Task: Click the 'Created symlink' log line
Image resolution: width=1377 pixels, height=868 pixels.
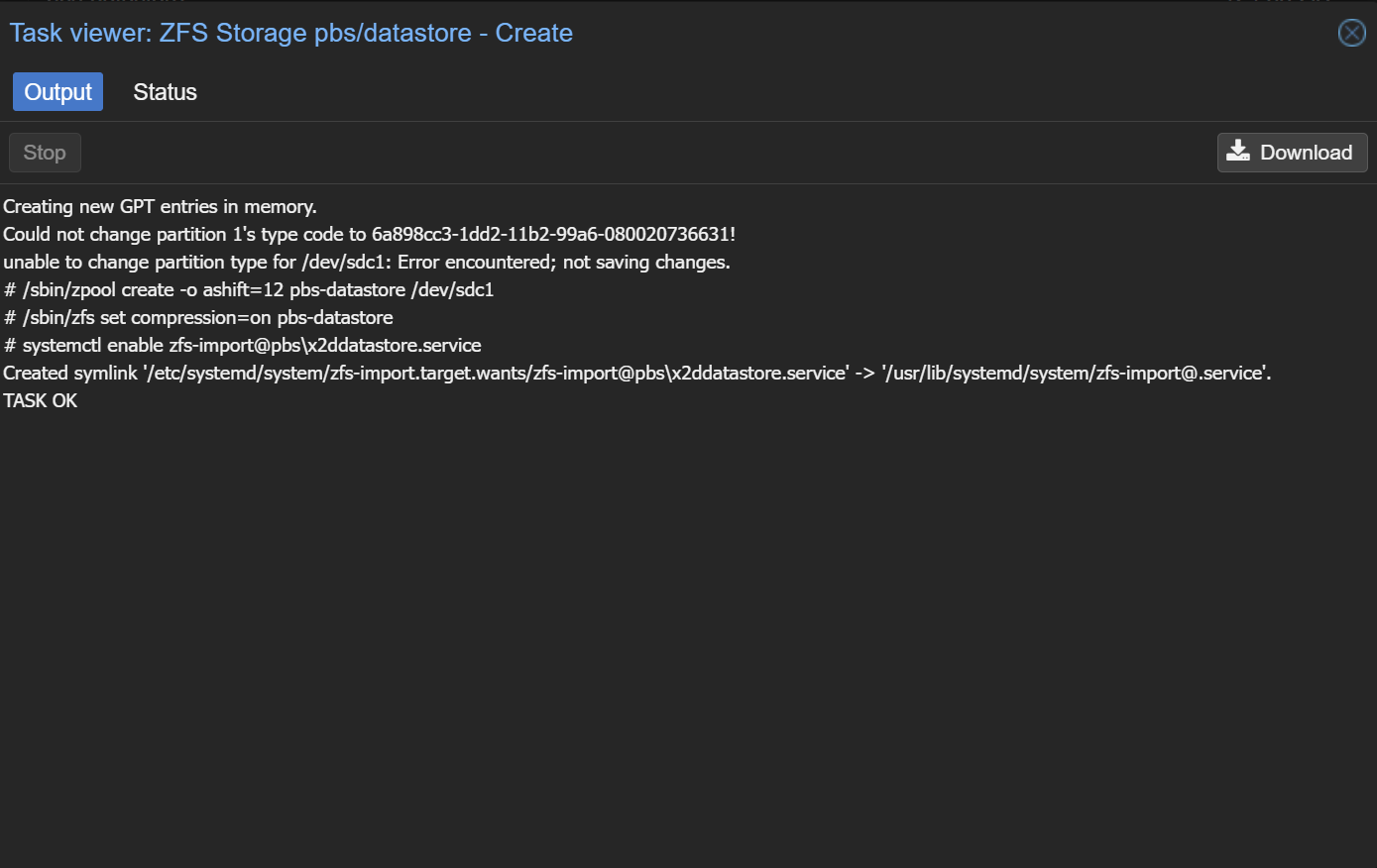Action: [69, 374]
